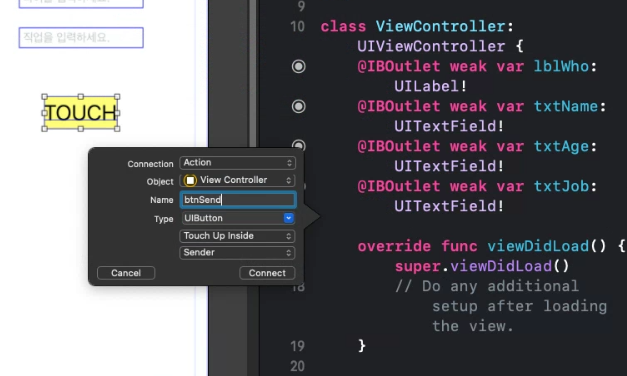The height and width of the screenshot is (376, 627).
Task: Click the job text field with Korean placeholder
Action: (81, 38)
